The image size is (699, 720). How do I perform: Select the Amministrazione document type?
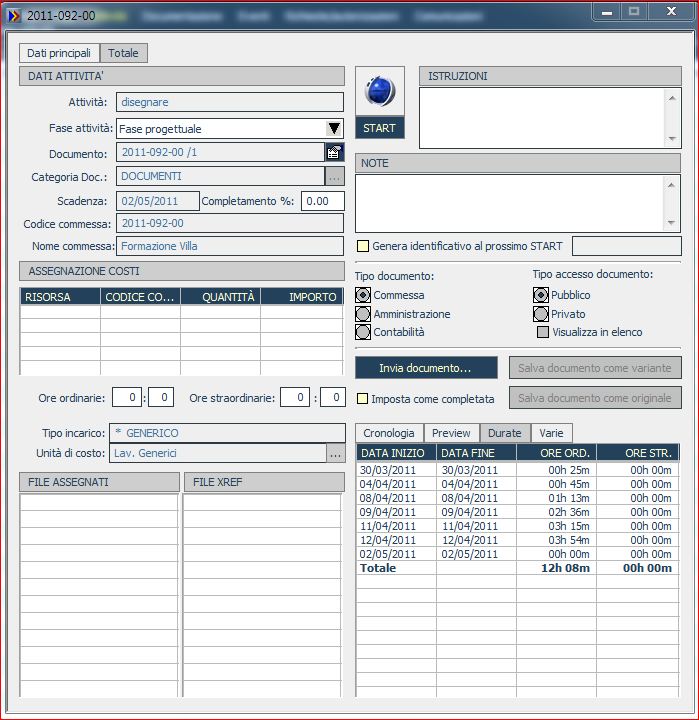362,314
